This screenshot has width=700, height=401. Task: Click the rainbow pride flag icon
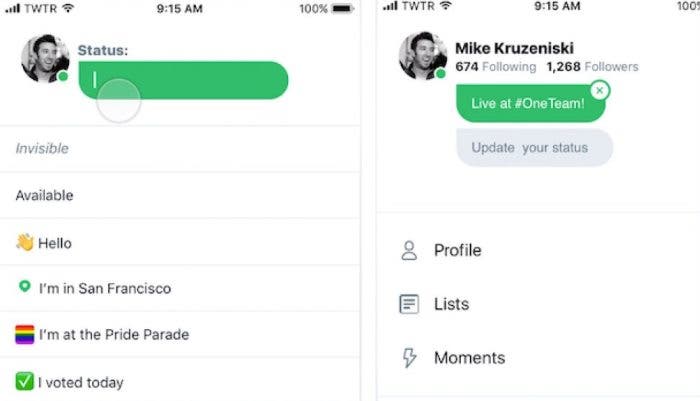point(24,335)
